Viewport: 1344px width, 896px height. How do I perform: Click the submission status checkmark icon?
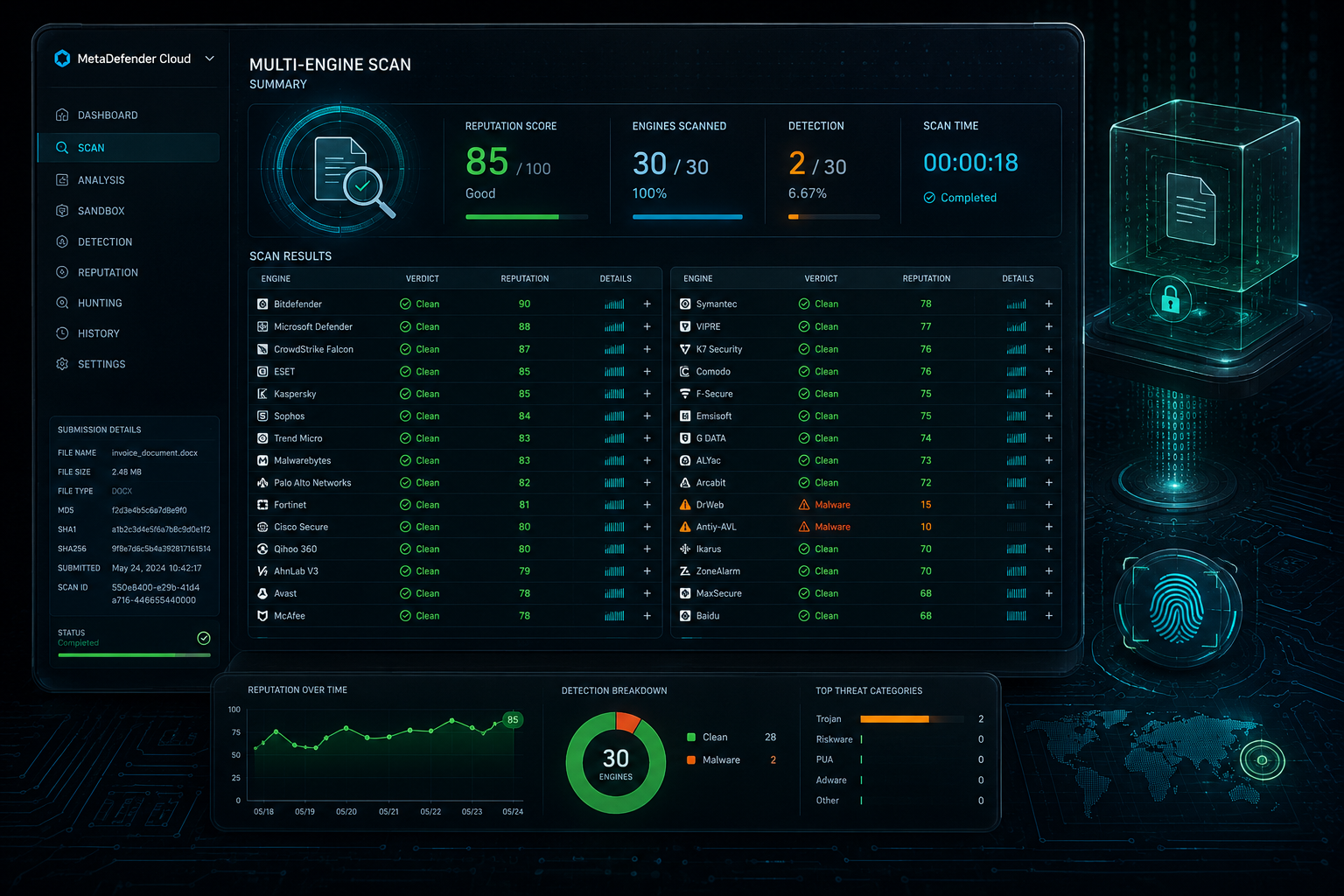204,638
